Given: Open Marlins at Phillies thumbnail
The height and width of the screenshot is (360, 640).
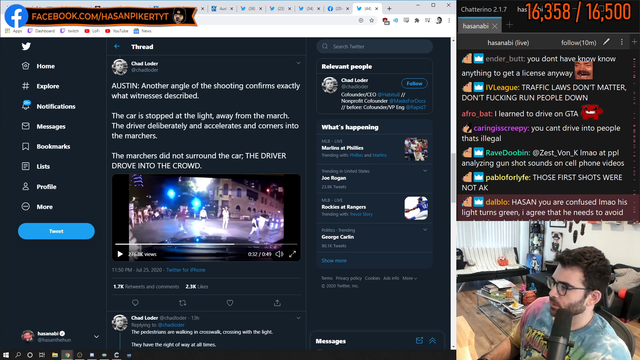Looking at the screenshot, I should pyautogui.click(x=416, y=149).
